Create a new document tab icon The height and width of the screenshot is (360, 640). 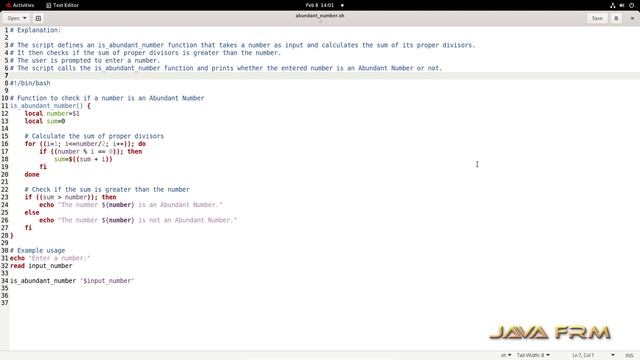pos(38,18)
